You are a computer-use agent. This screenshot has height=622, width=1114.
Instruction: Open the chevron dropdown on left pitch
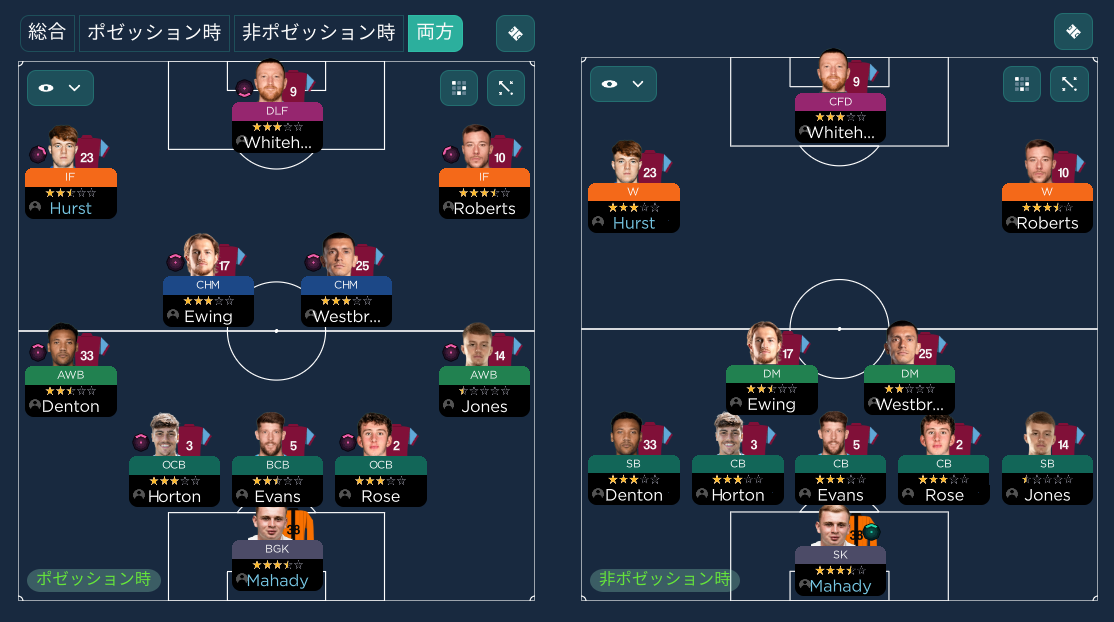[x=75, y=88]
